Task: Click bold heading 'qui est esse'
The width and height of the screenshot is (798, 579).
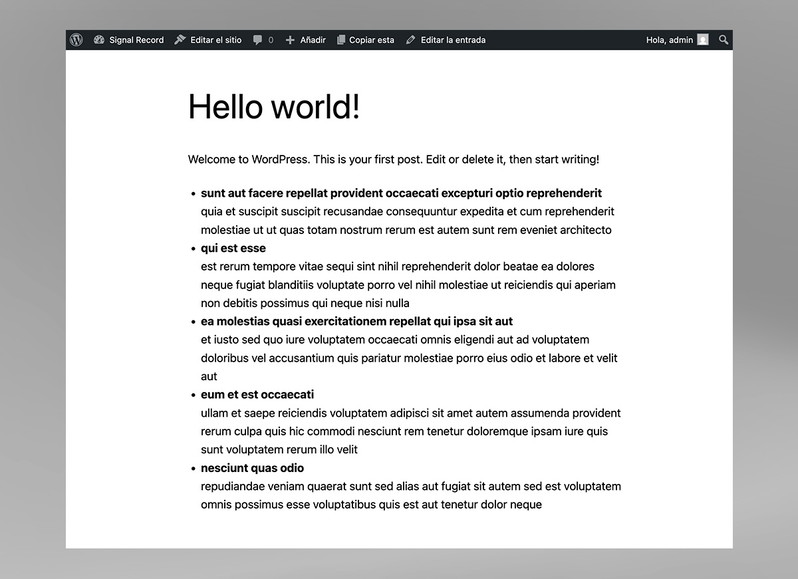Action: point(233,248)
